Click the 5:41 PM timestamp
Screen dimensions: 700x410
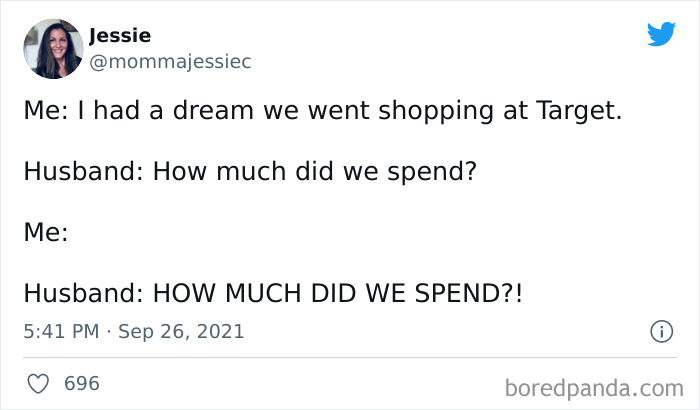(x=60, y=331)
